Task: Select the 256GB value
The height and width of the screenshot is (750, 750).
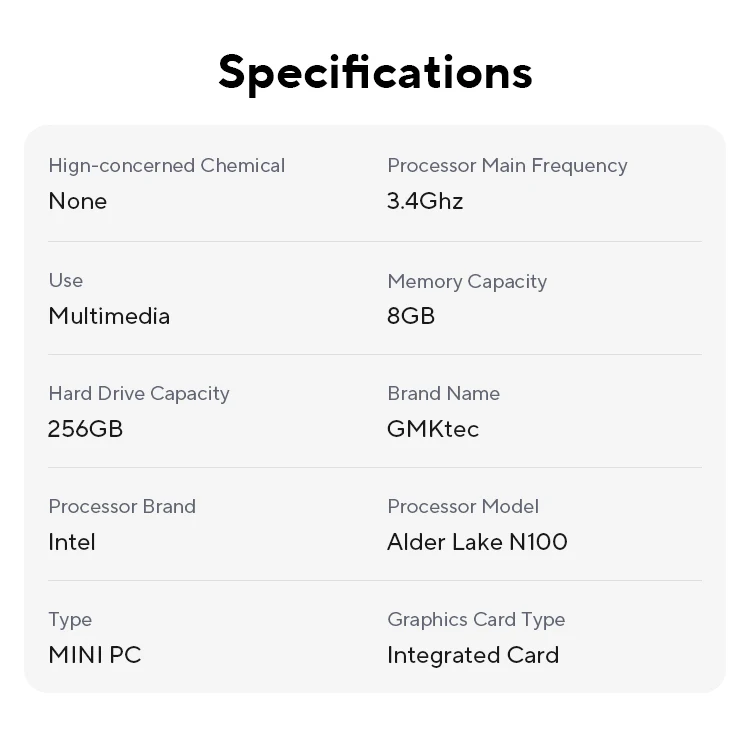Action: click(86, 429)
